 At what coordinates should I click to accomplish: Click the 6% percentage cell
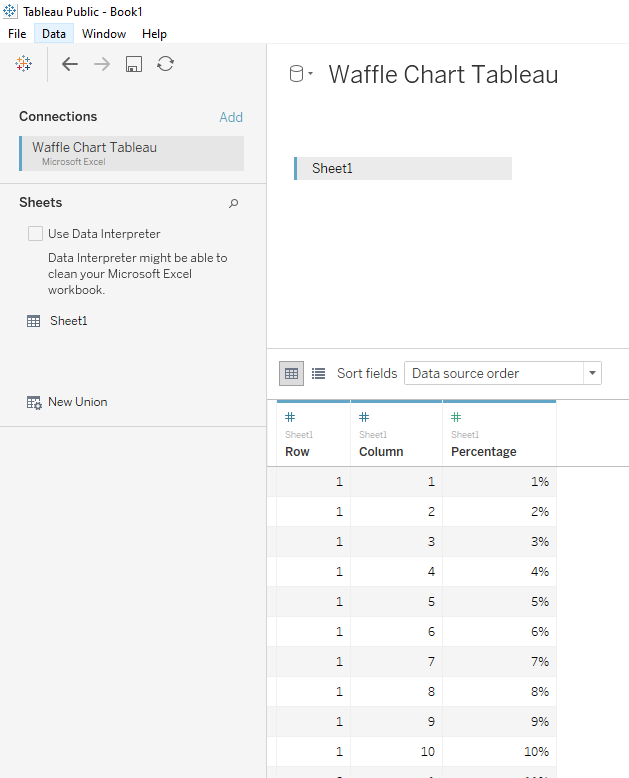pos(499,632)
